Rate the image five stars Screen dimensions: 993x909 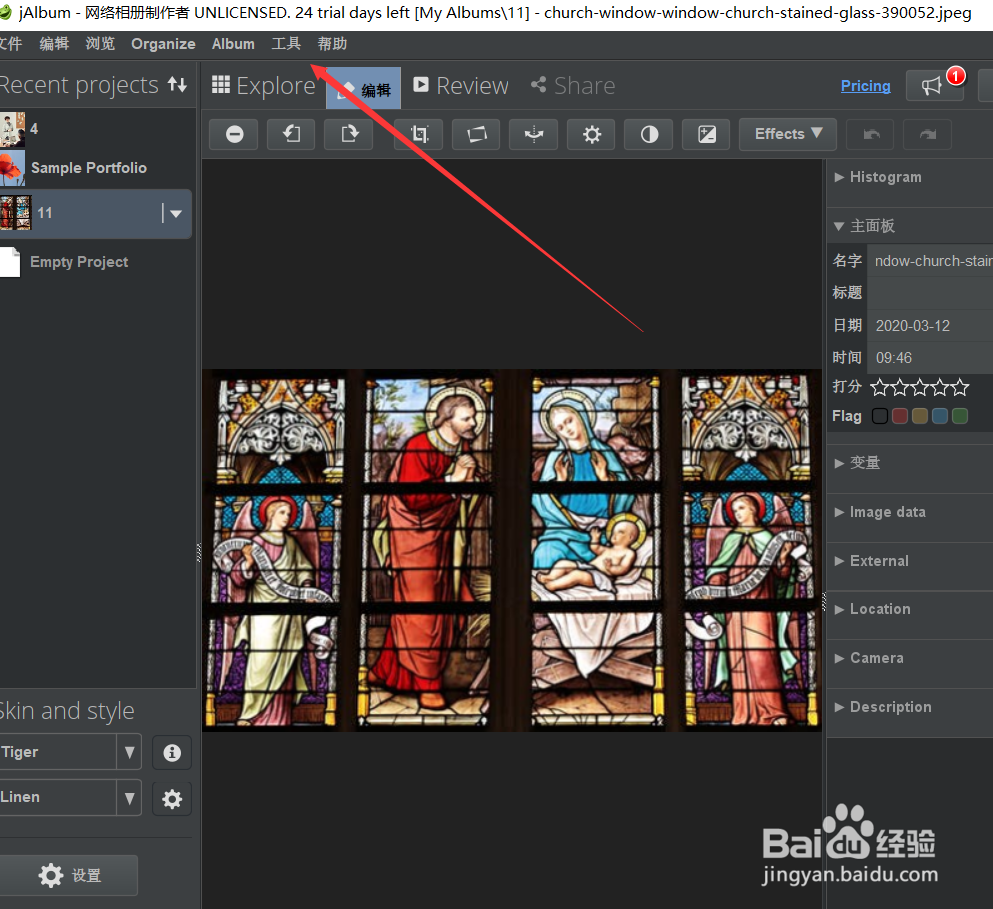960,387
